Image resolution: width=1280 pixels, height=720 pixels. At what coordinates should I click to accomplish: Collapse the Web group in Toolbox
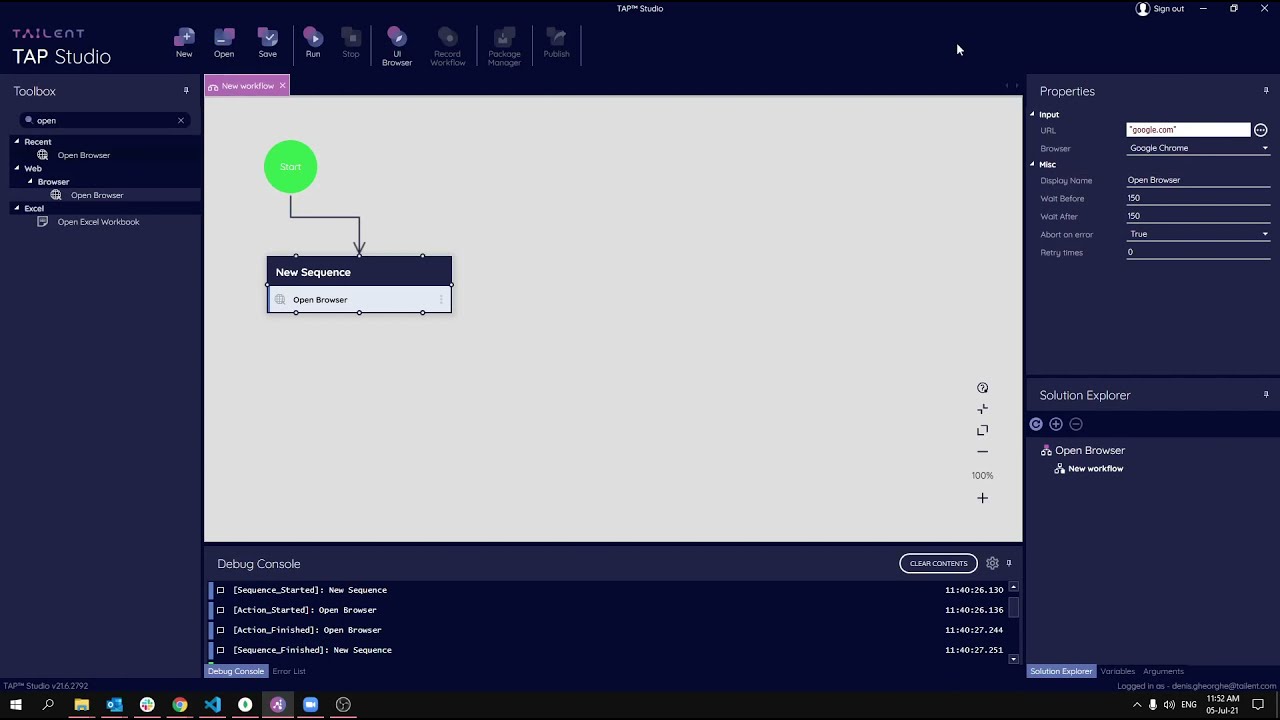click(17, 168)
